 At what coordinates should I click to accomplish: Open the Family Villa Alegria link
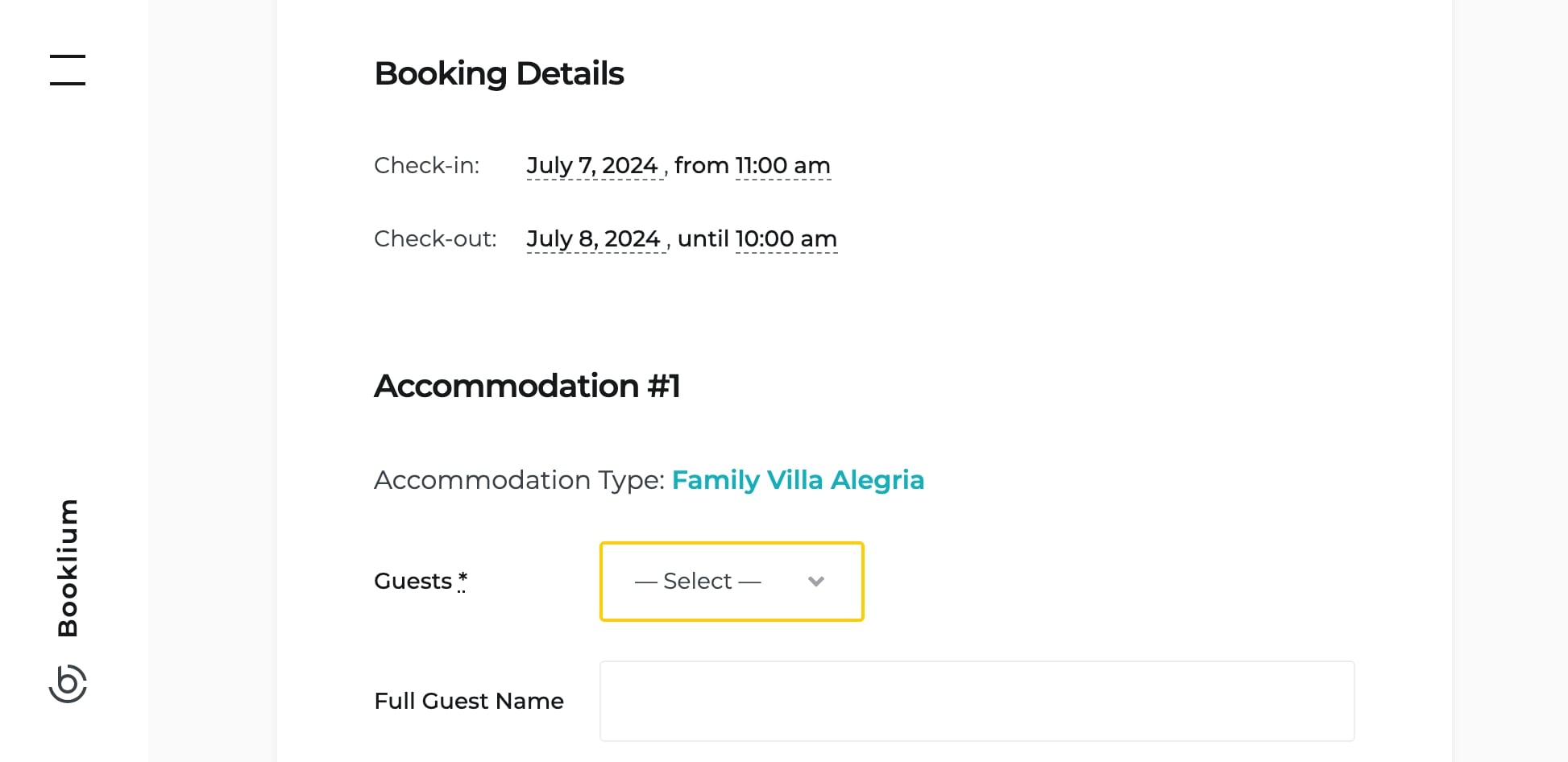tap(798, 480)
